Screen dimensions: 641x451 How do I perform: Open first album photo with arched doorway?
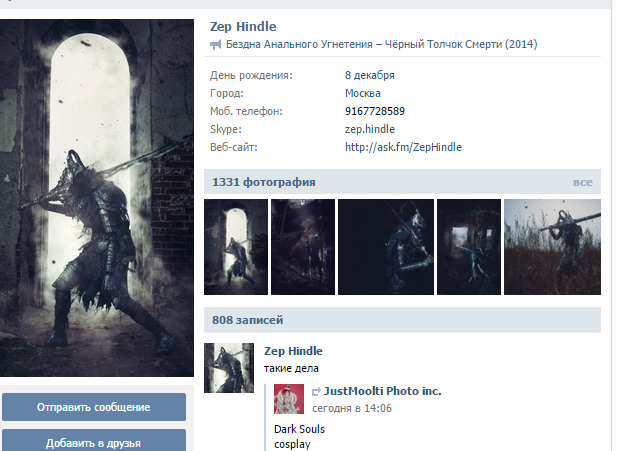(236, 247)
